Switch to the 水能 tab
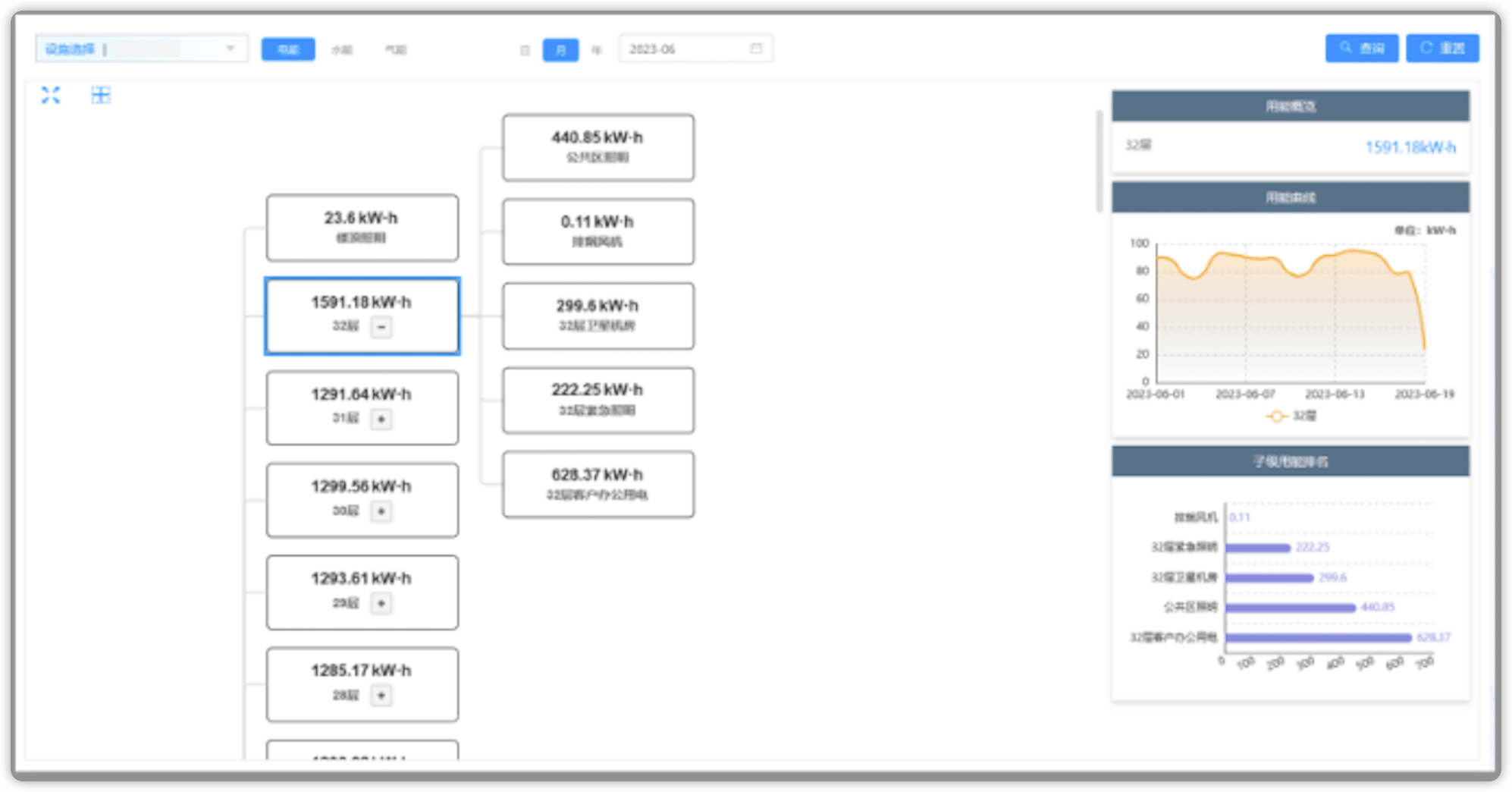The width and height of the screenshot is (1512, 792). [342, 50]
